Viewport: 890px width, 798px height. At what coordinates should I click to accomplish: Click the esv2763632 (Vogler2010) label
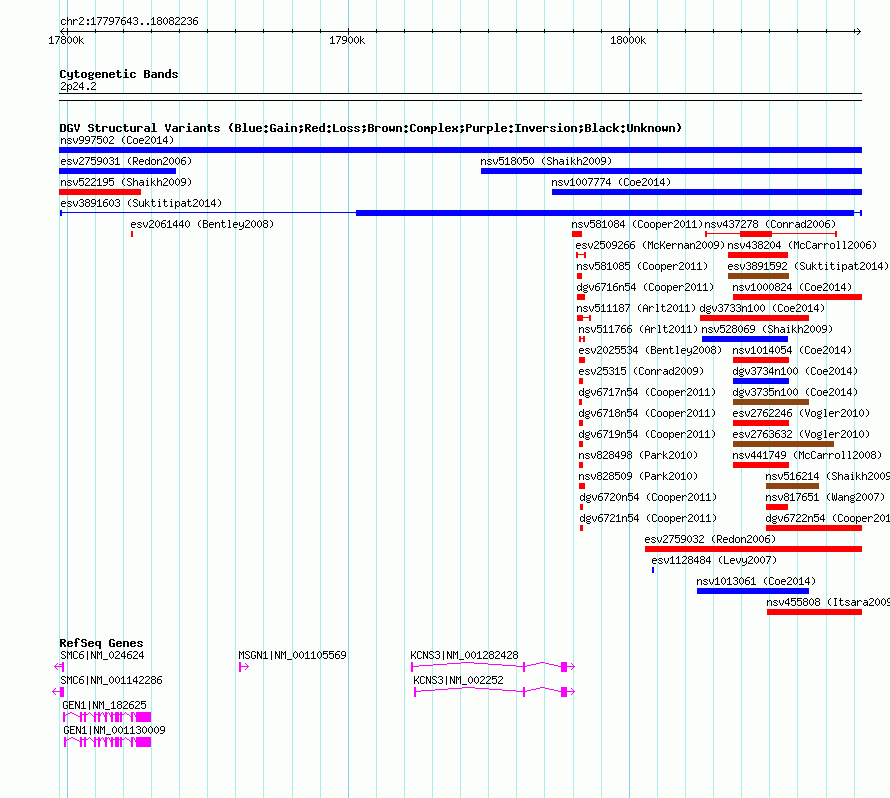[801, 434]
